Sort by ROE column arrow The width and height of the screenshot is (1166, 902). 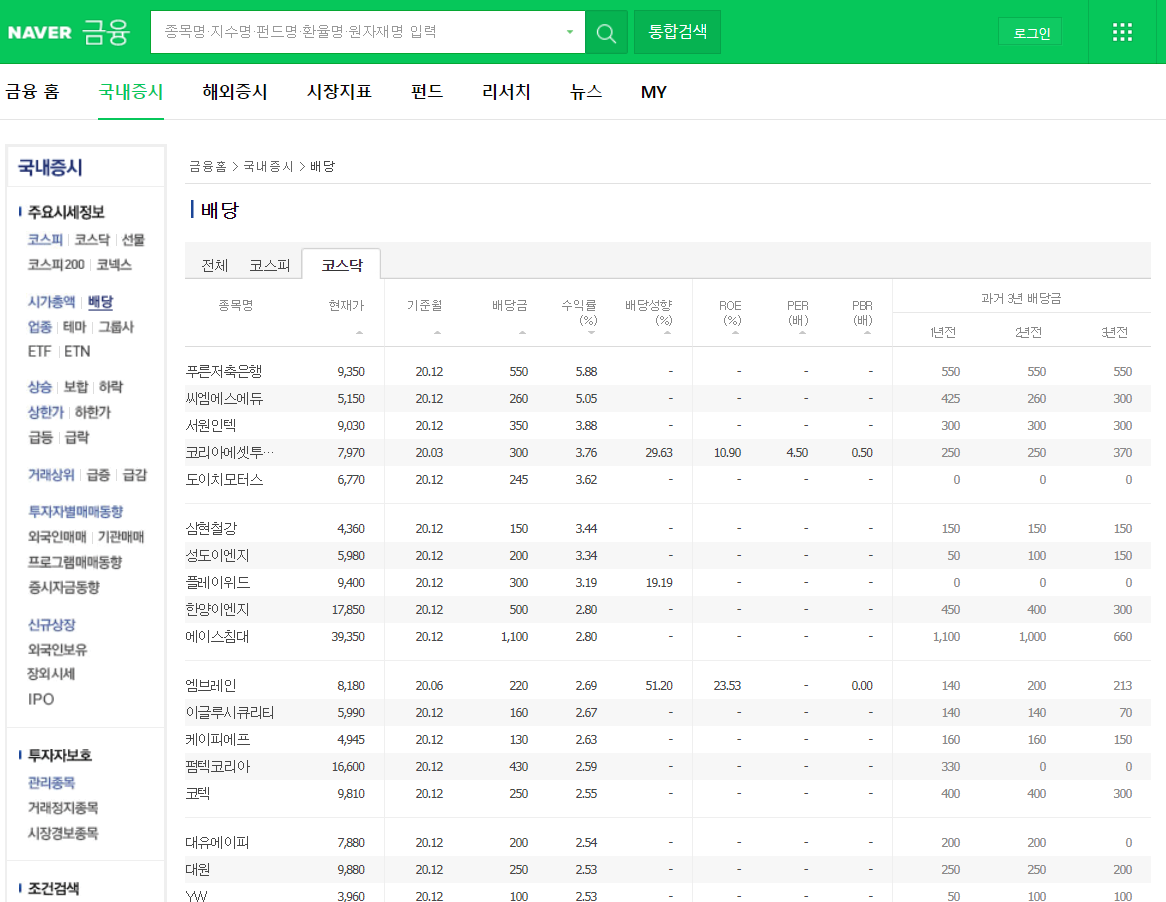coord(735,332)
